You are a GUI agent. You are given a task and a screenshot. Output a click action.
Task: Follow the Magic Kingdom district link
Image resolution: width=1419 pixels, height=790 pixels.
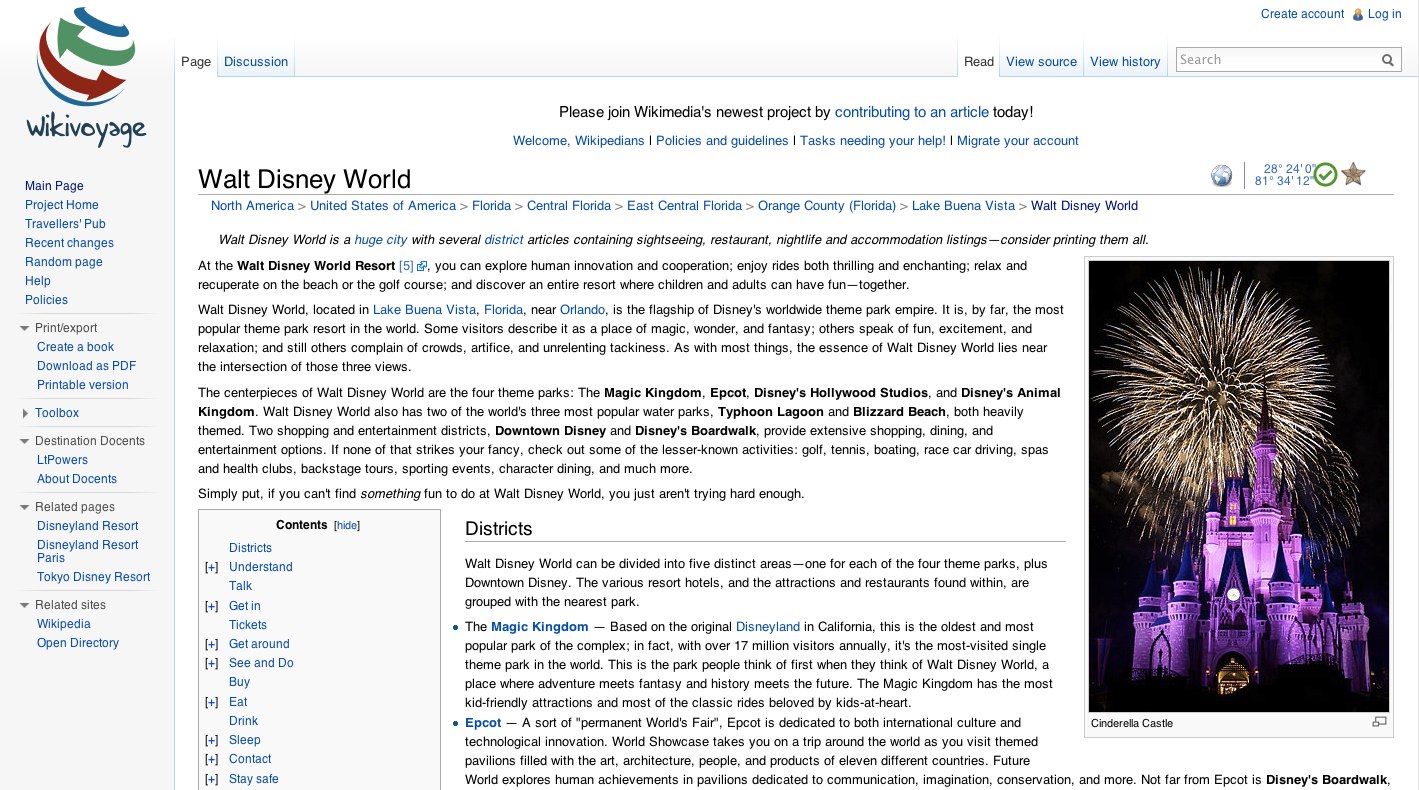539,627
